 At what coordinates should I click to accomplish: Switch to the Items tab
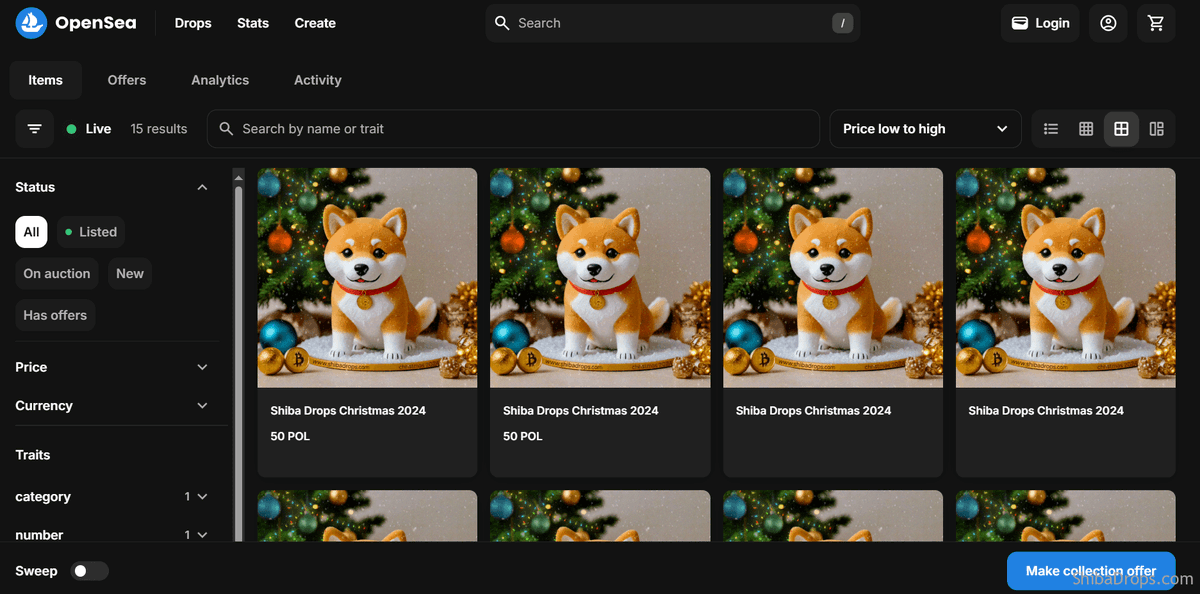[45, 80]
